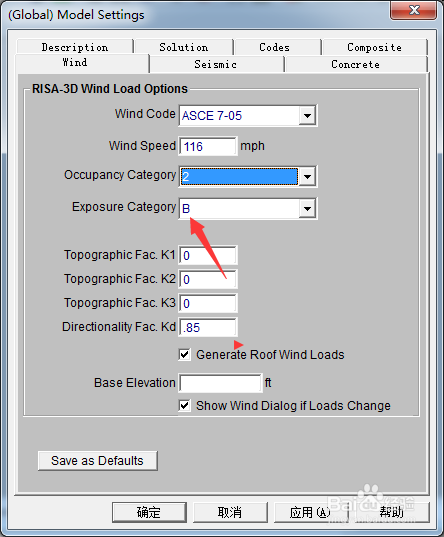444x537 pixels.
Task: Switch to the Concrete tab
Action: 355,64
